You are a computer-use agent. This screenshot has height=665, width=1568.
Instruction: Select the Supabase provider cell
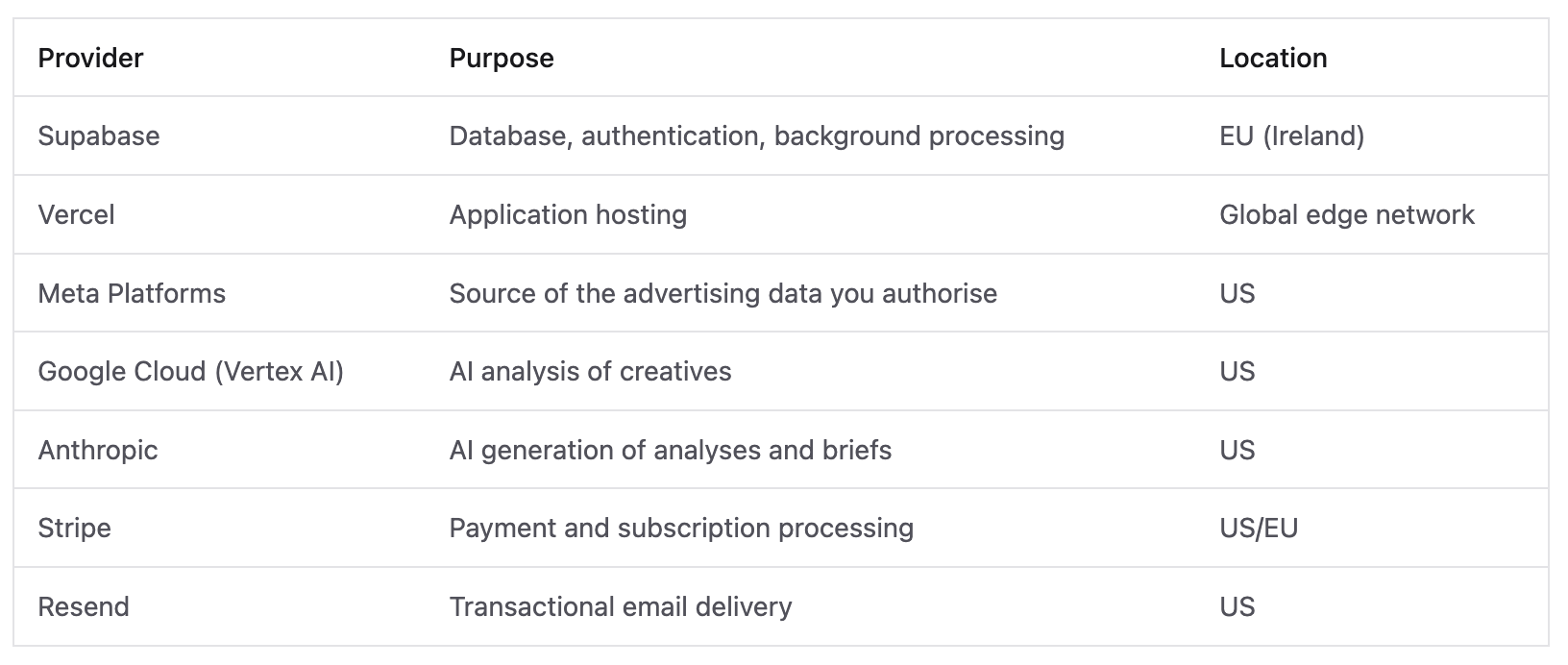pos(99,135)
